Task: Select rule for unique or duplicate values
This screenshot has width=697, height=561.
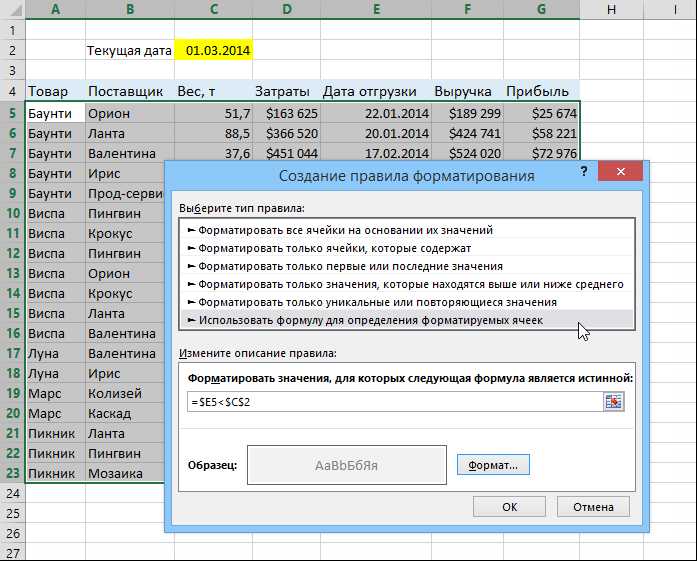Action: [407, 302]
